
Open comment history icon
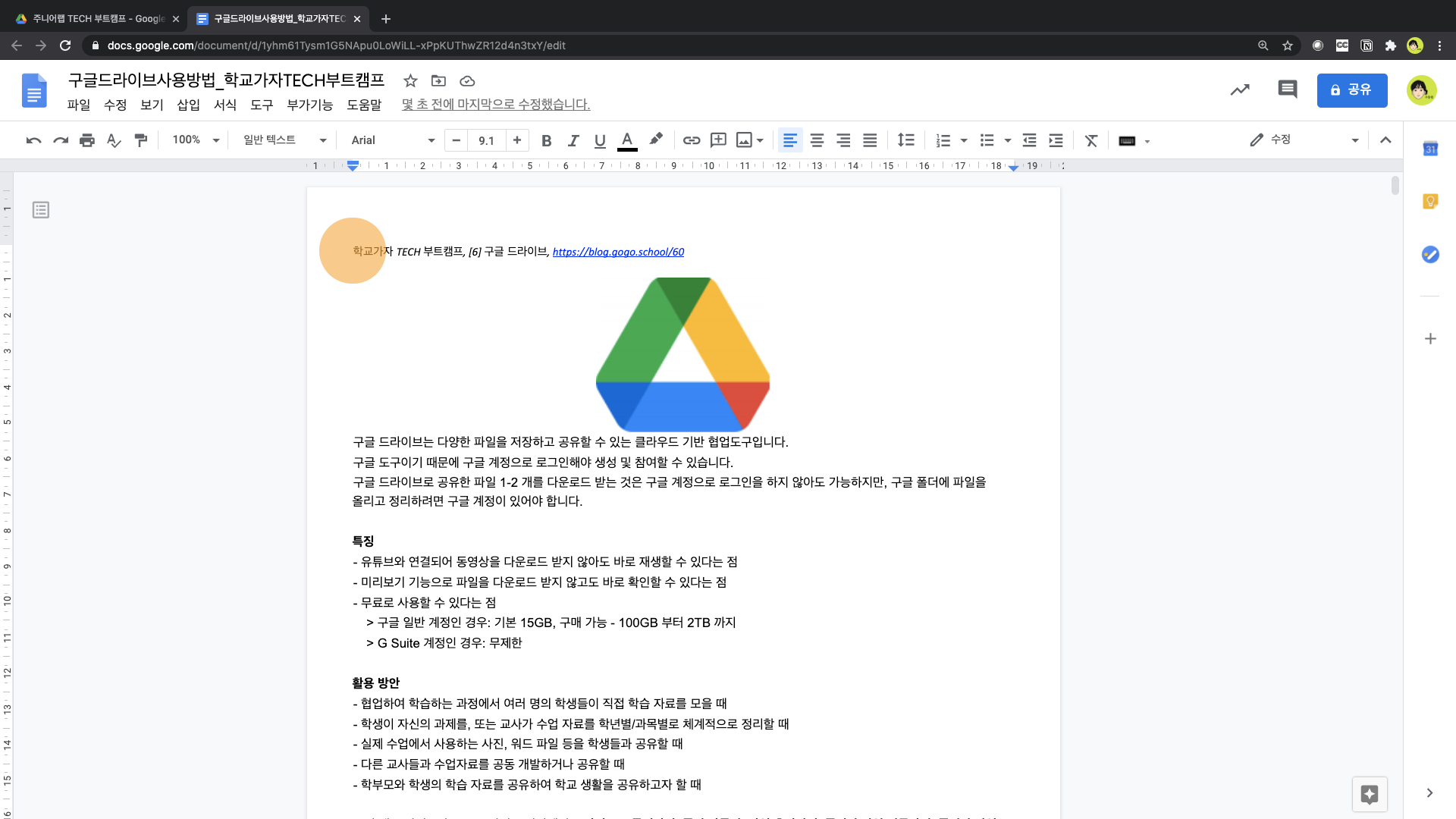click(x=1287, y=89)
